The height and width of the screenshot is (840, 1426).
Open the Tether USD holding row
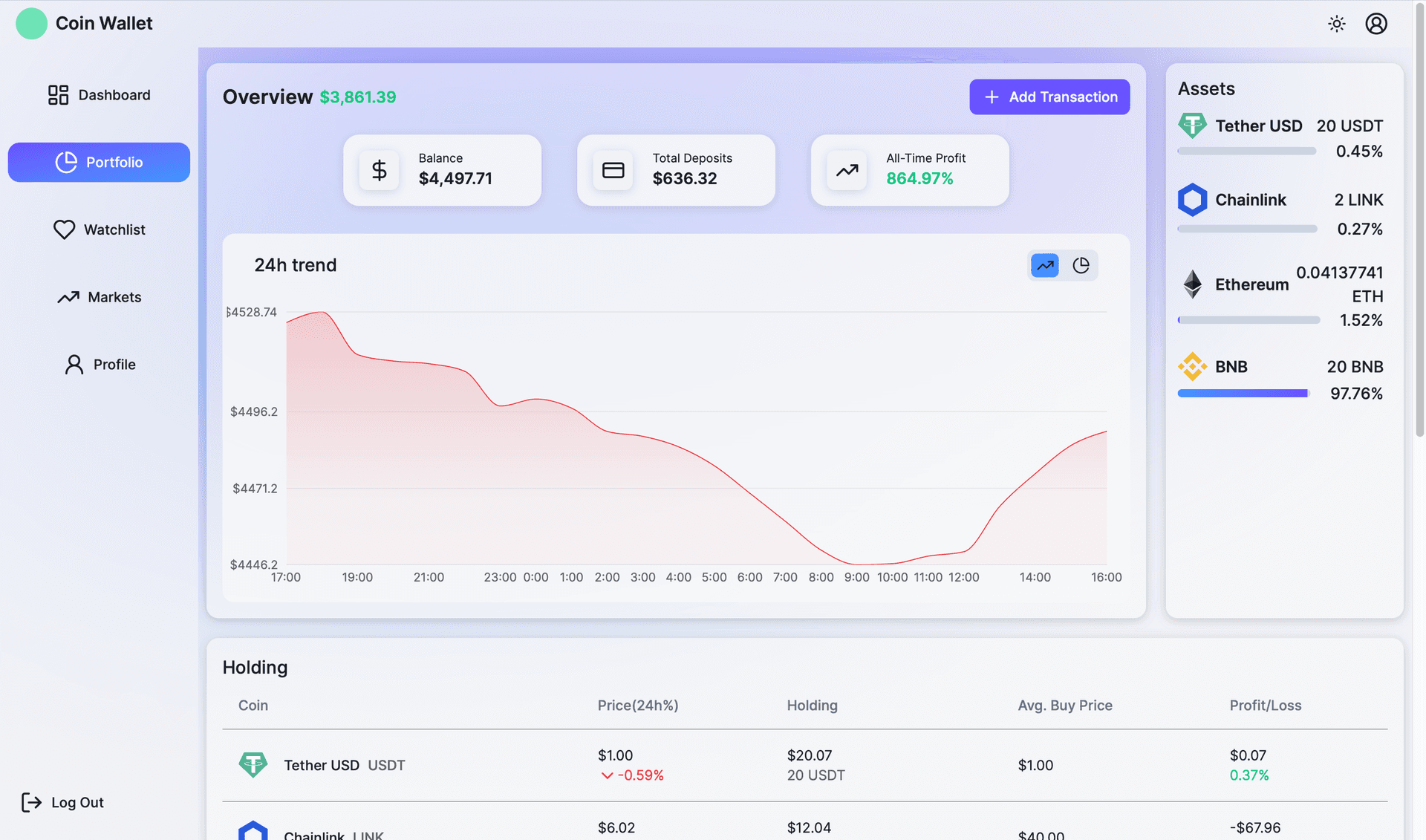(804, 765)
